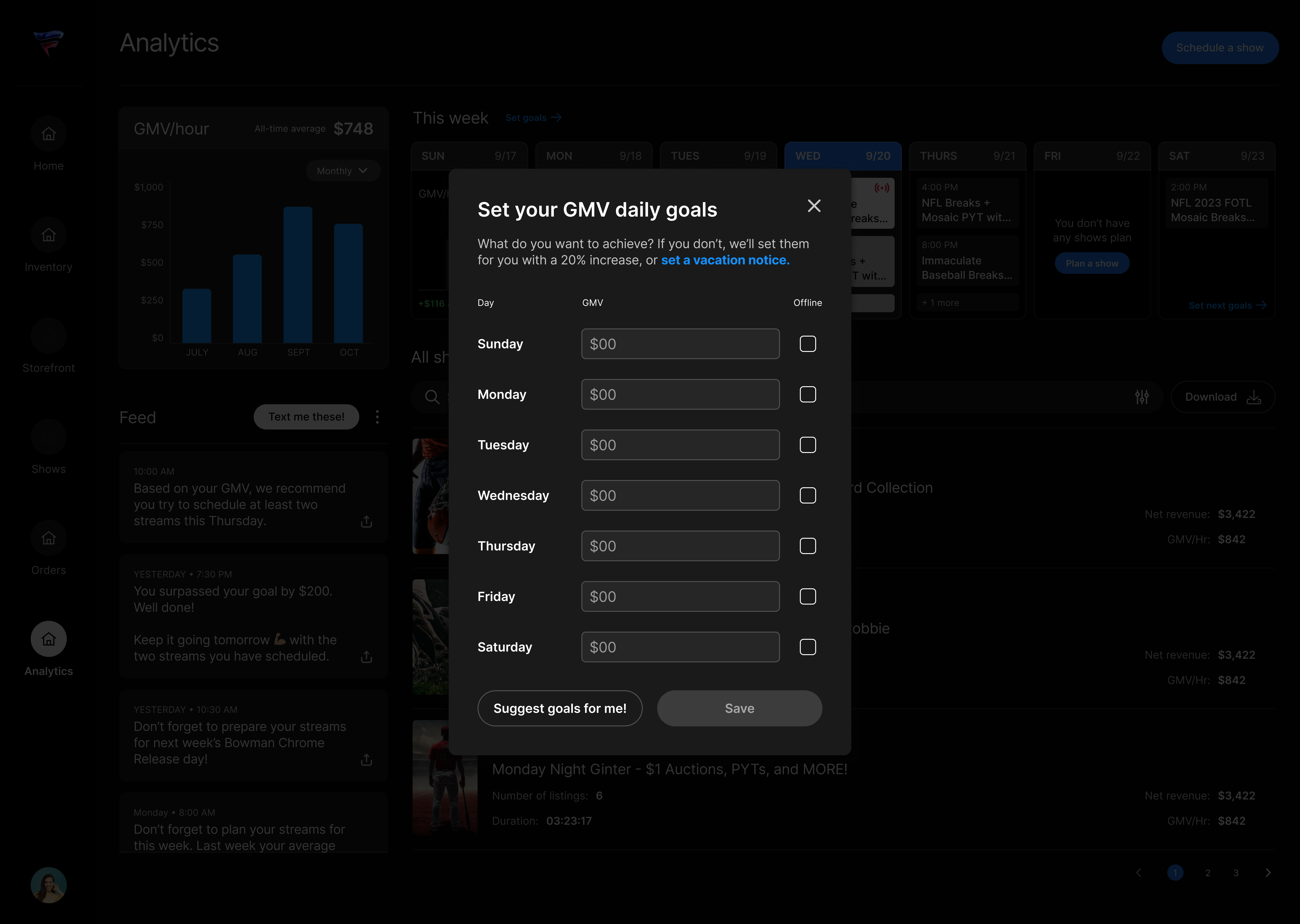This screenshot has width=1300, height=924.
Task: Click the set a vacation notice link
Action: tap(725, 260)
